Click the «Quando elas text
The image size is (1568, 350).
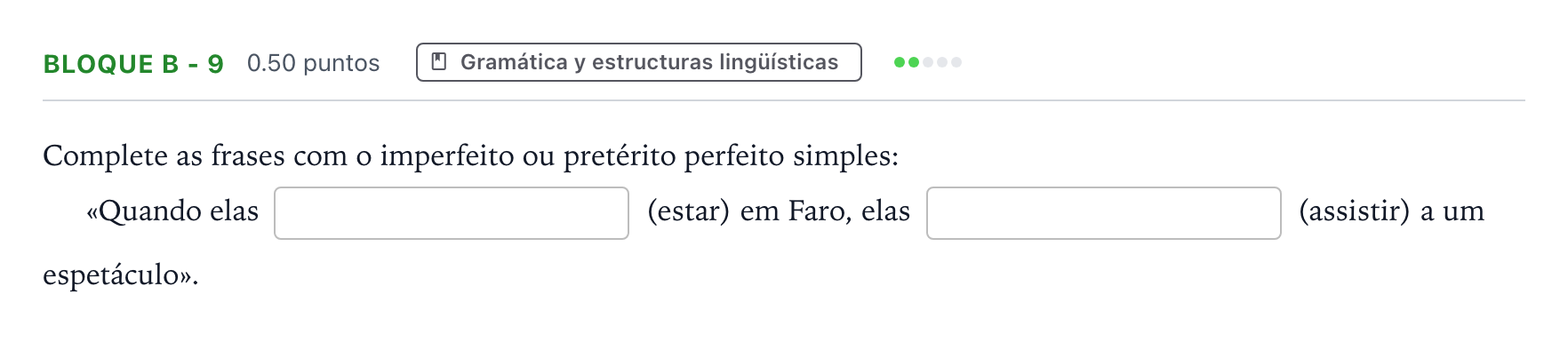click(x=172, y=211)
